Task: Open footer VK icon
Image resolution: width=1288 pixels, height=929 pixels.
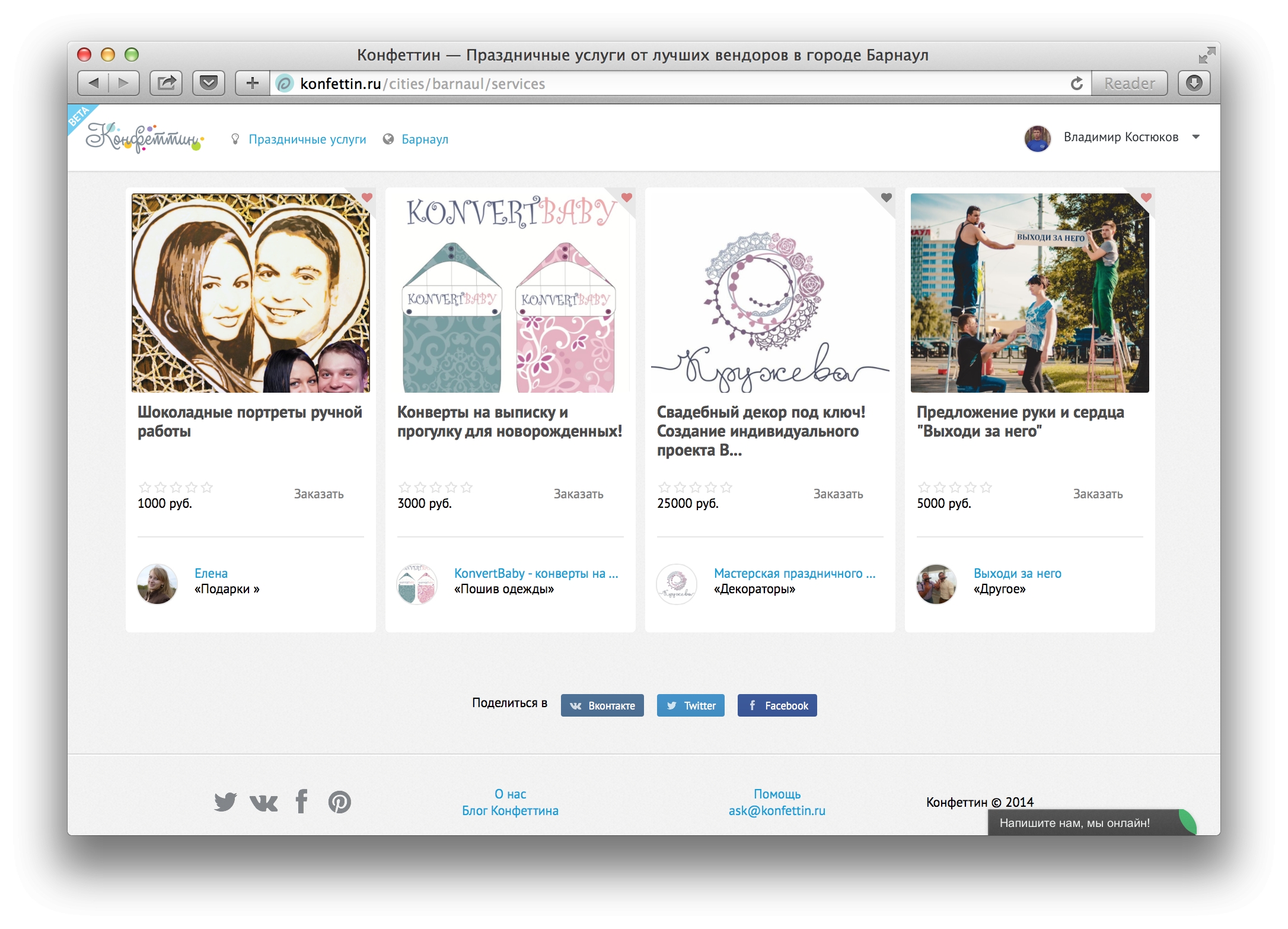Action: point(264,803)
